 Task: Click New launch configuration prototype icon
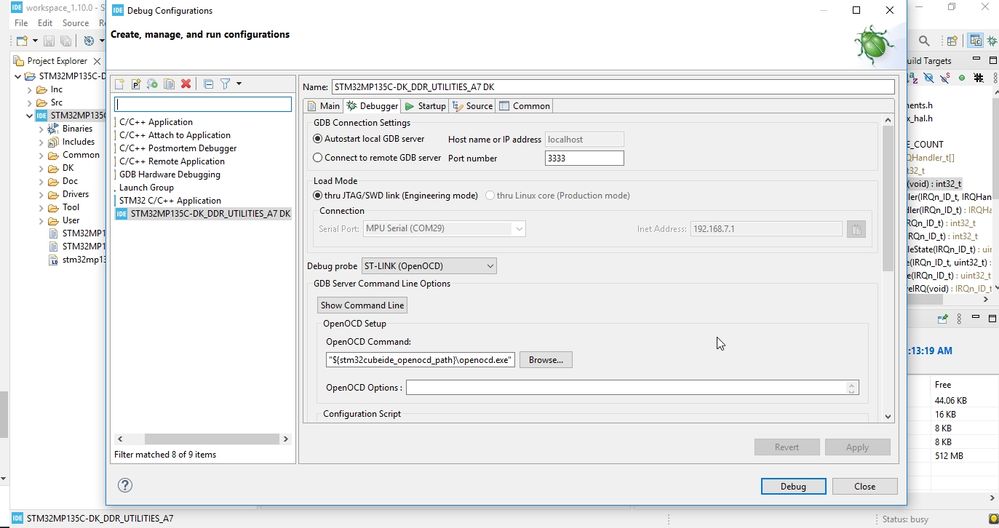[136, 84]
